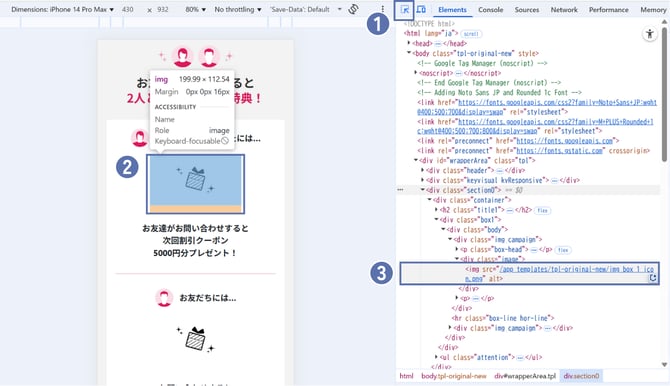The height and width of the screenshot is (386, 670).
Task: Open the accessibility tree view button
Action: 649,34
